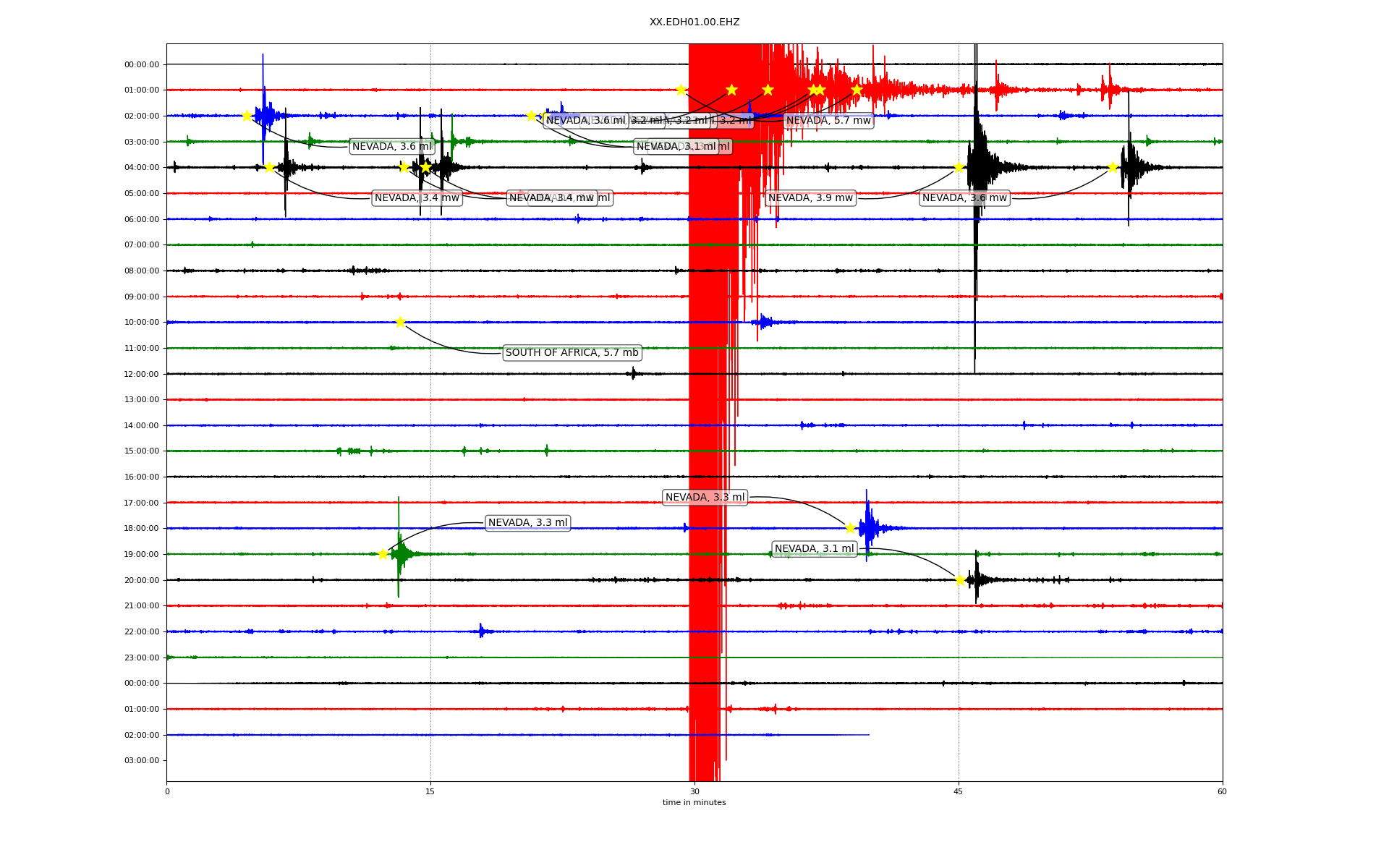
Task: Click the NEVADA, 5.7 mw annotation label
Action: (x=828, y=121)
